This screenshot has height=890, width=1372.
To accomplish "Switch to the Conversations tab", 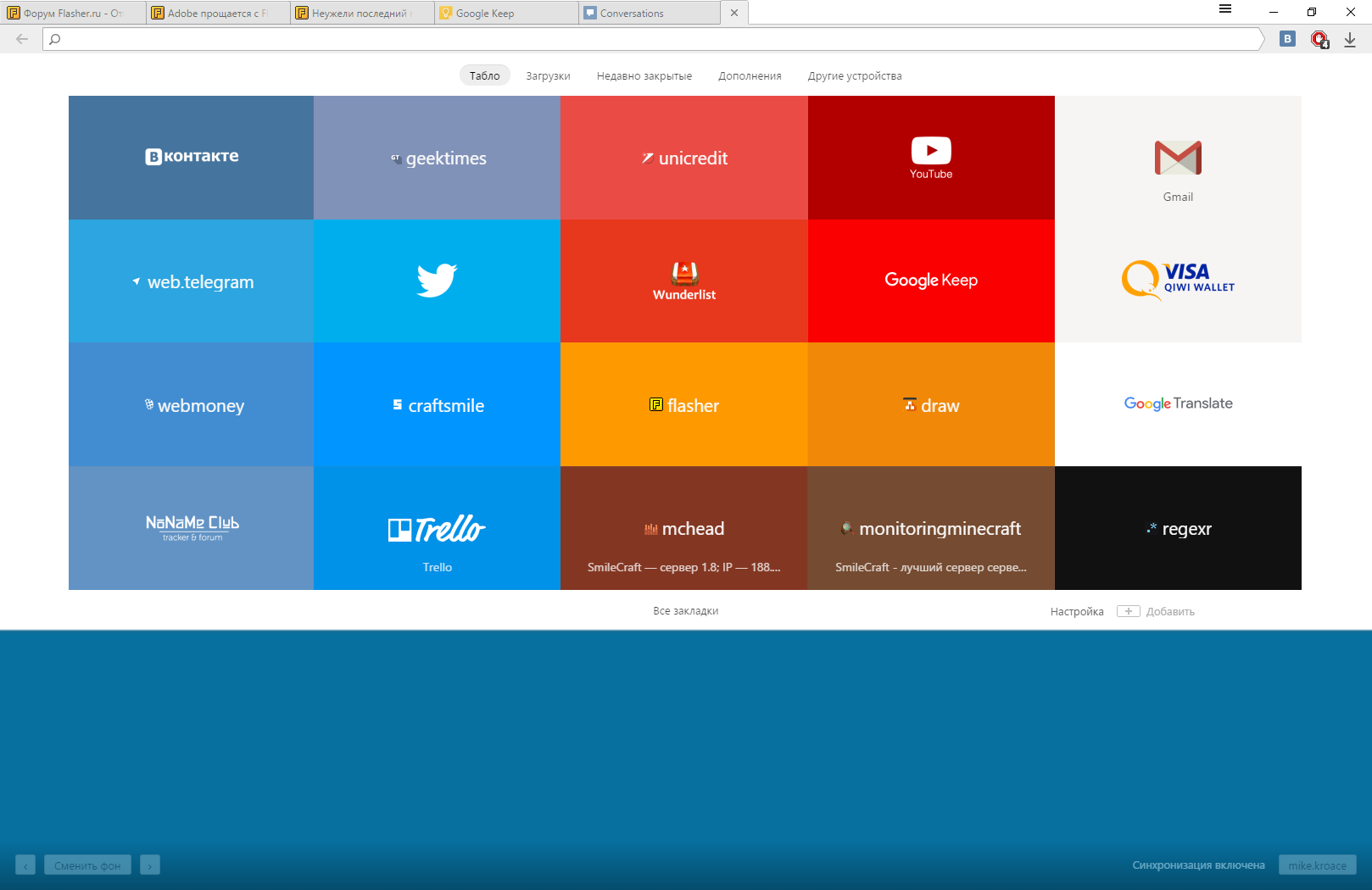I will (x=650, y=13).
